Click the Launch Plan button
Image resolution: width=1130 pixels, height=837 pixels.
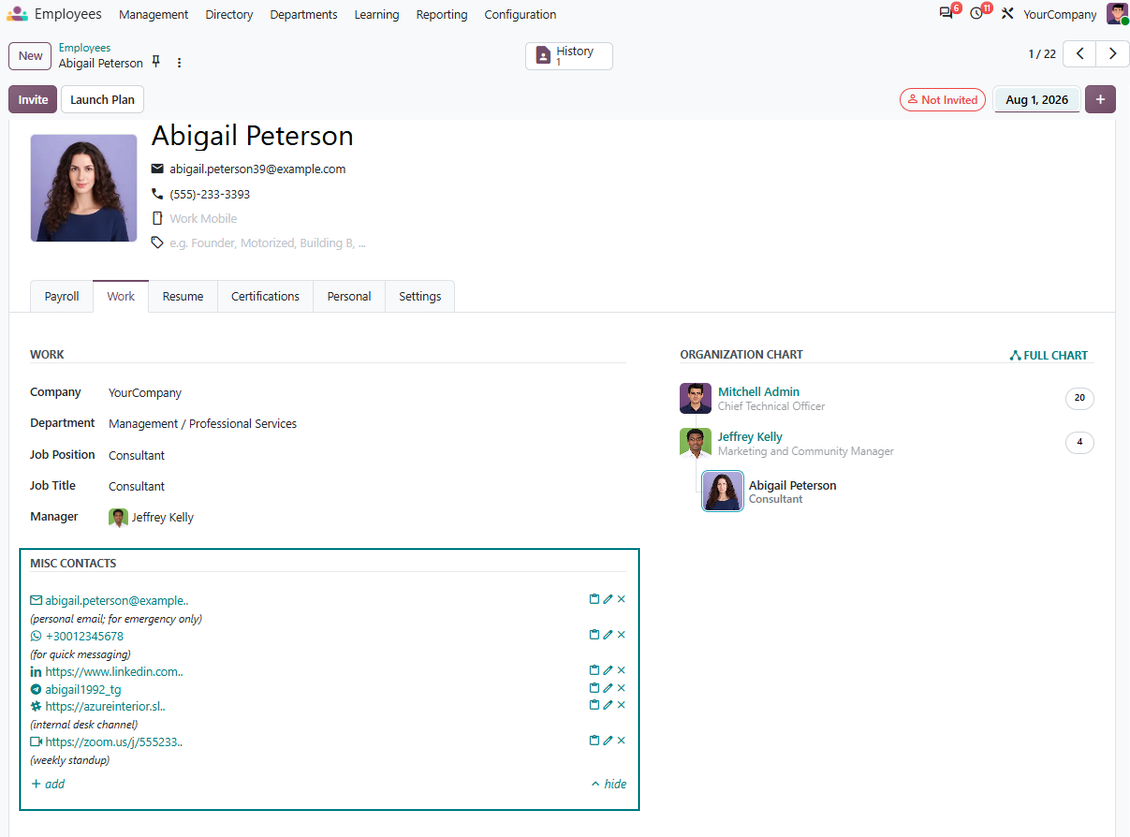[x=102, y=99]
